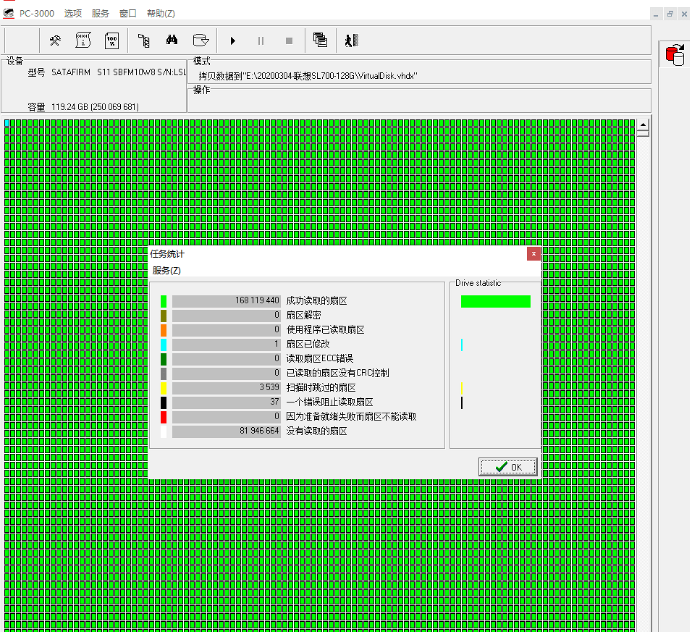The height and width of the screenshot is (632, 690).
Task: Click white swatch for 没有读取的扇区
Action: point(164,431)
